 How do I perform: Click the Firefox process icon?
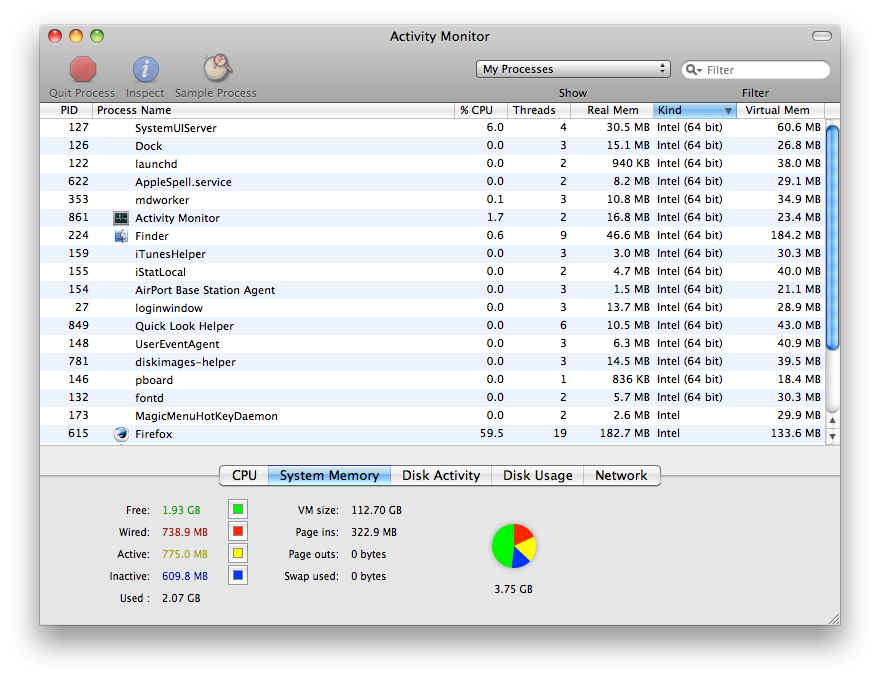click(121, 434)
